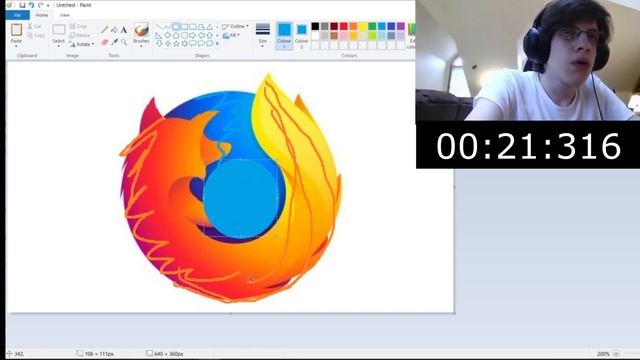Viewport: 640px width, 360px height.
Task: Pick the yellow colour swatch
Action: coord(362,27)
